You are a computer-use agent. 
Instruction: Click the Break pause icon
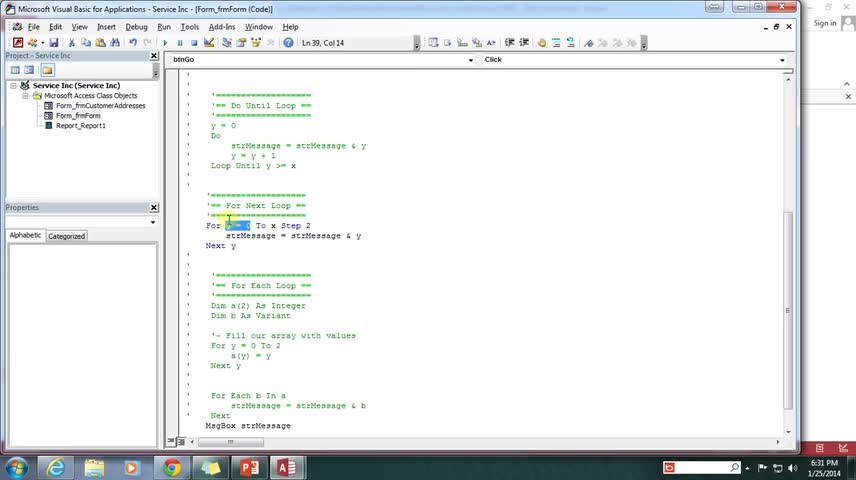tap(180, 43)
